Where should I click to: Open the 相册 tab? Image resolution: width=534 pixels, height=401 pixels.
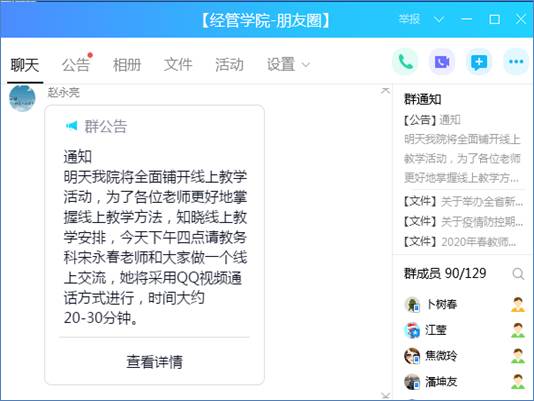click(127, 64)
